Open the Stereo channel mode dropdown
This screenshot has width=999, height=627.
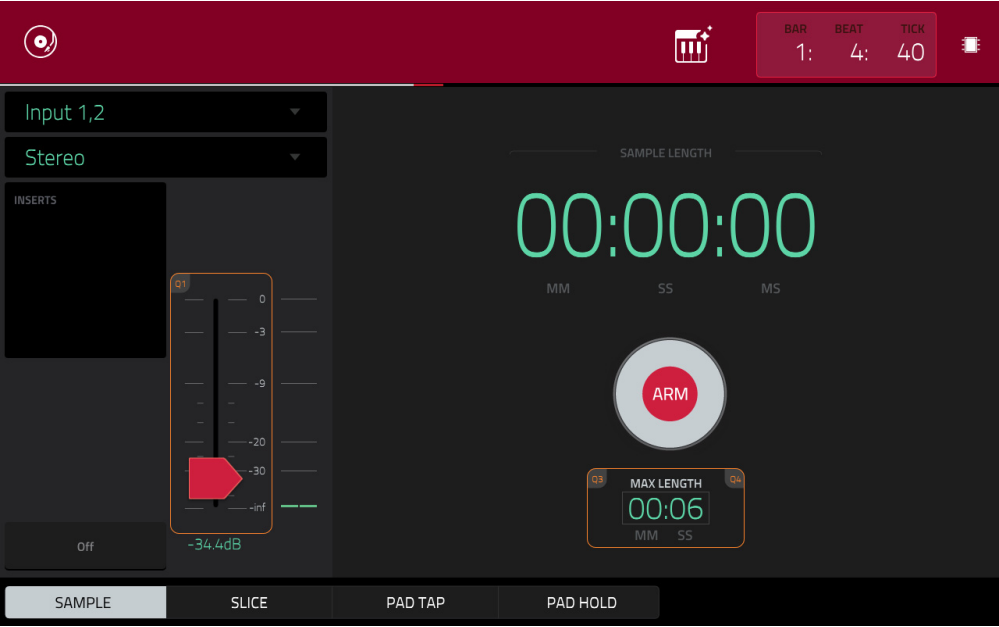click(x=166, y=157)
